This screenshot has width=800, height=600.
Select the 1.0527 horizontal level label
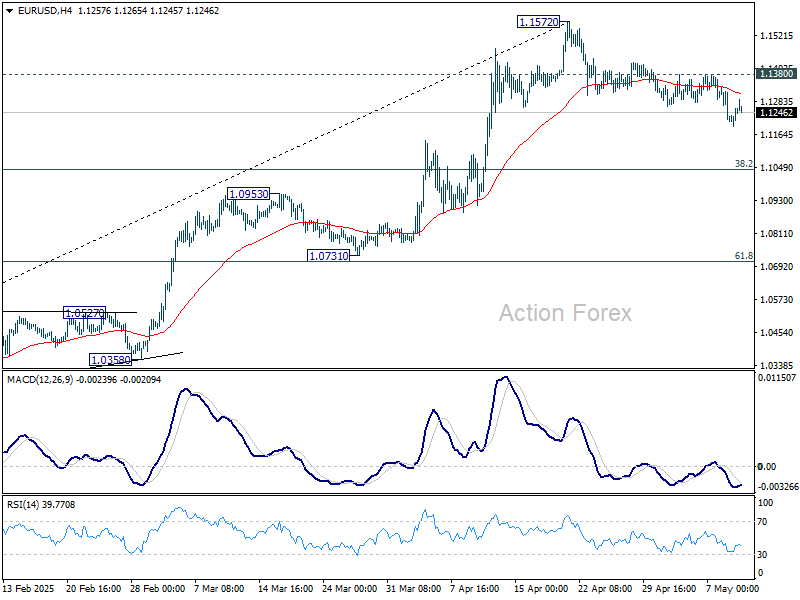pyautogui.click(x=83, y=312)
